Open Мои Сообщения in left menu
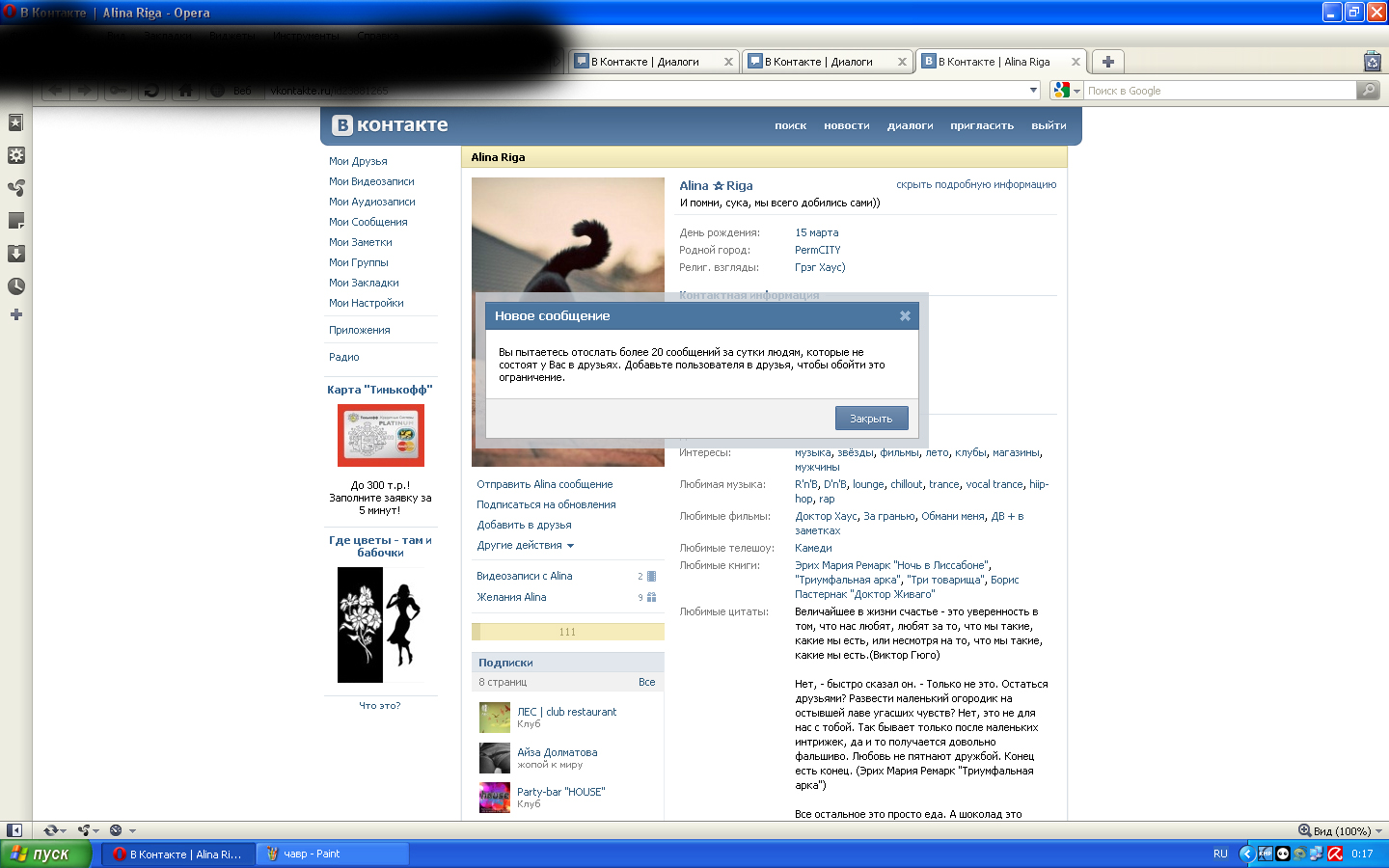1389x868 pixels. 368,222
